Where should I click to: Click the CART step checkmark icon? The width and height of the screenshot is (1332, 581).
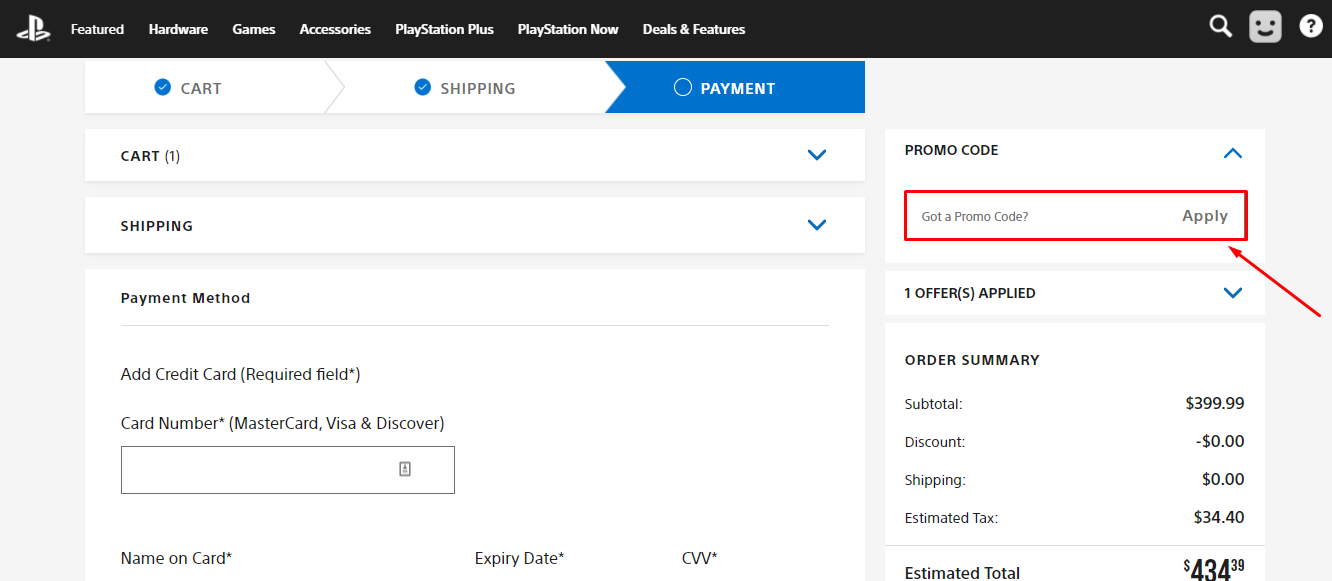[x=163, y=88]
